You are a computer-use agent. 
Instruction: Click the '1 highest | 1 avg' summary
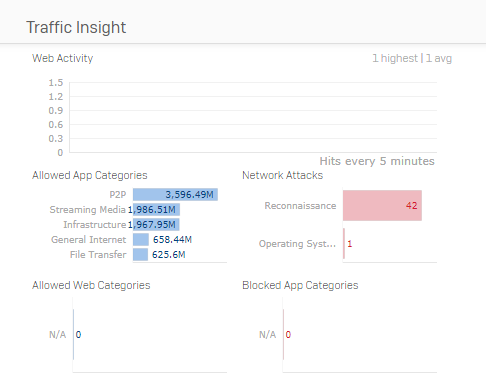pos(412,58)
